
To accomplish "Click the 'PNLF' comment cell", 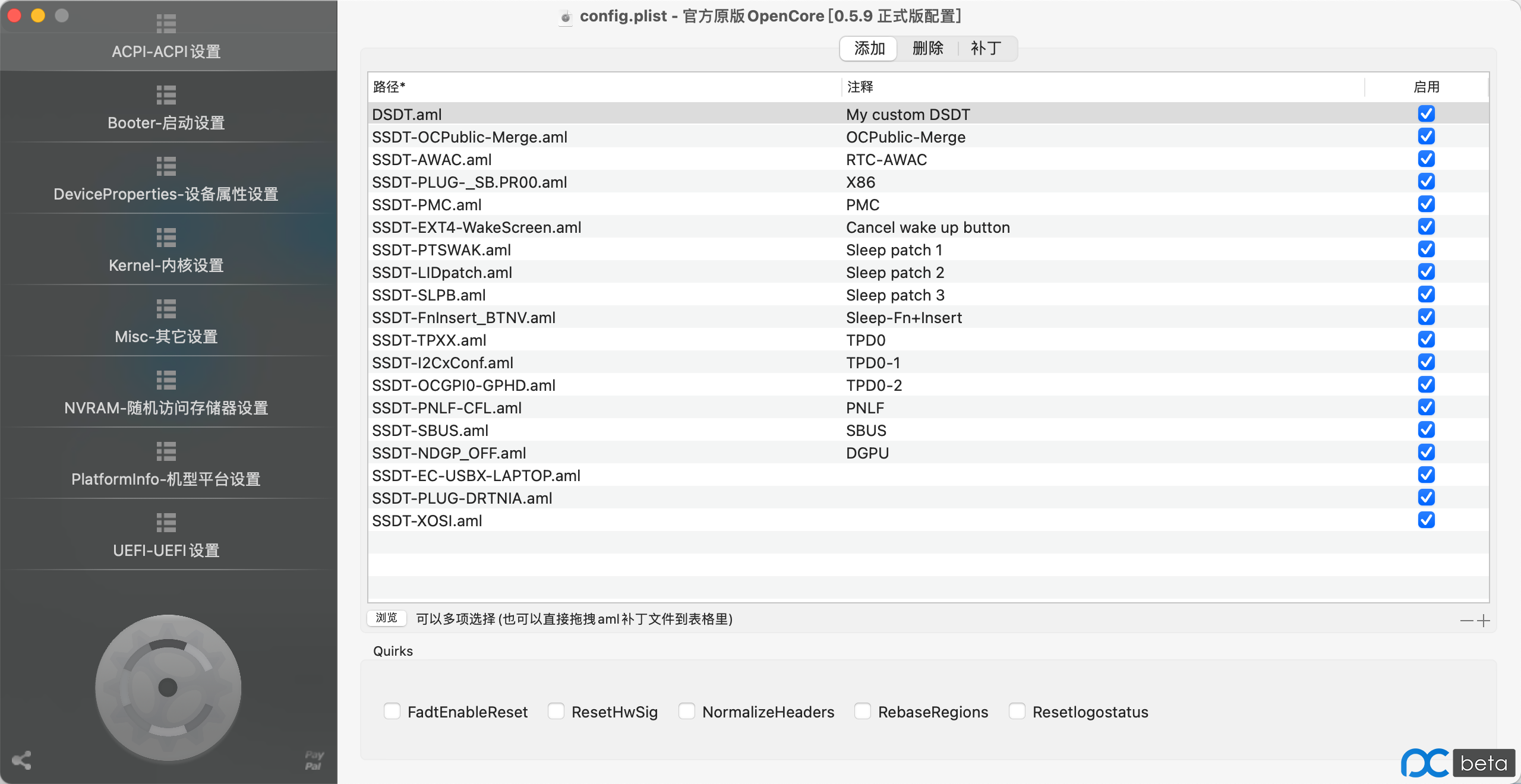I will tap(865, 407).
